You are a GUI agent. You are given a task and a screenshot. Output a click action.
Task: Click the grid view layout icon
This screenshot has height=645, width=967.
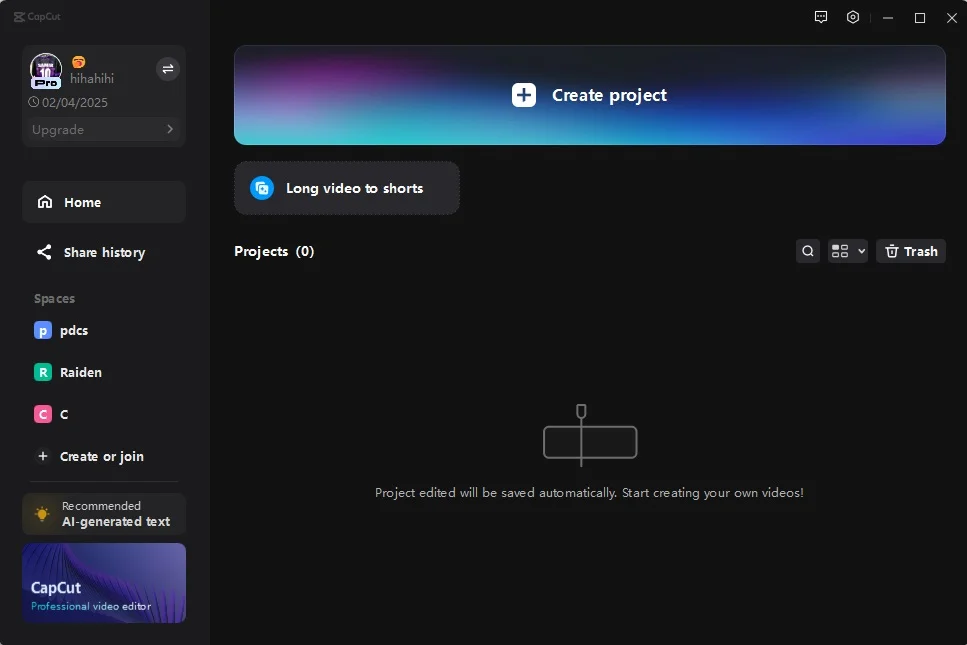[840, 251]
